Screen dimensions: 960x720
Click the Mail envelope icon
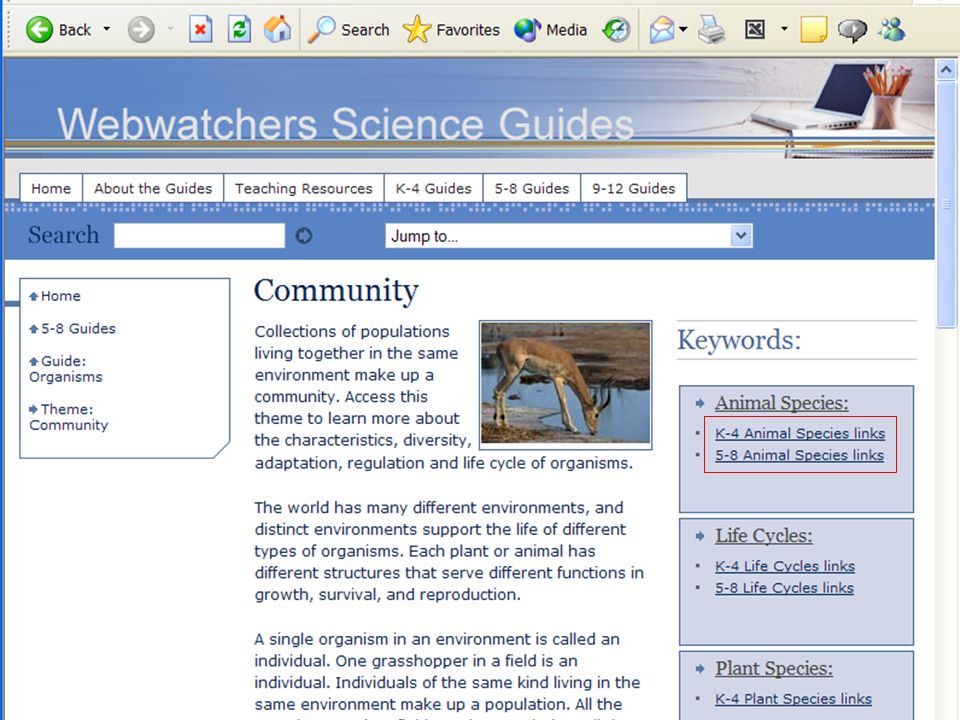click(661, 29)
